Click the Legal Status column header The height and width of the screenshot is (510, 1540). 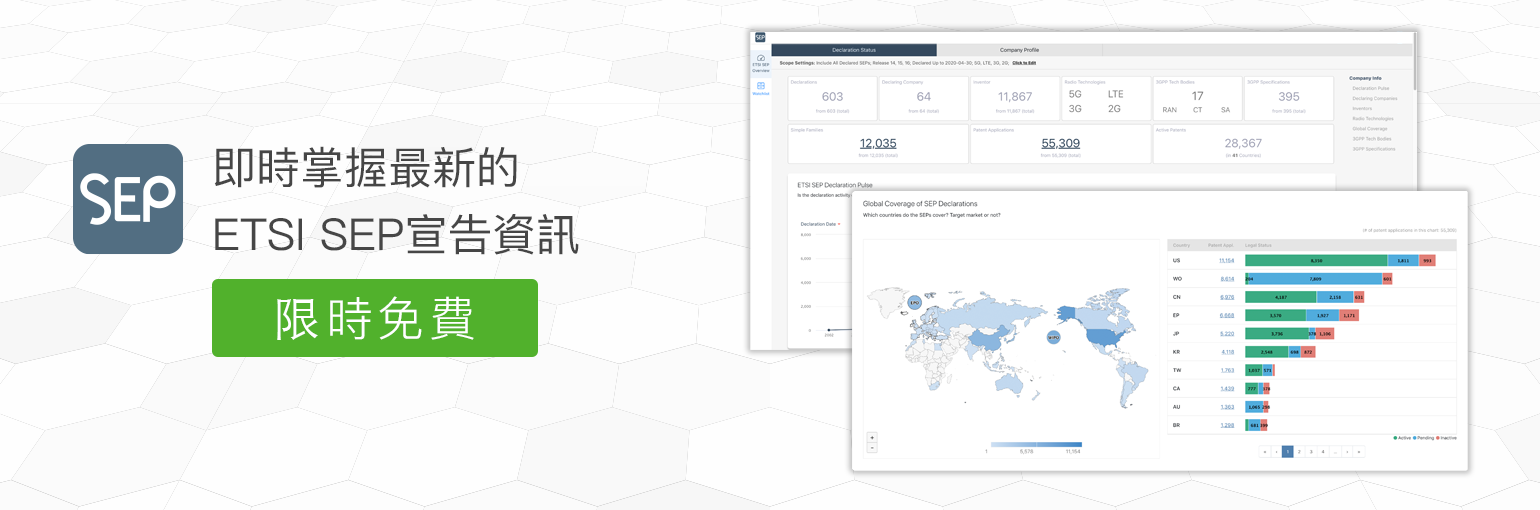[x=1256, y=244]
